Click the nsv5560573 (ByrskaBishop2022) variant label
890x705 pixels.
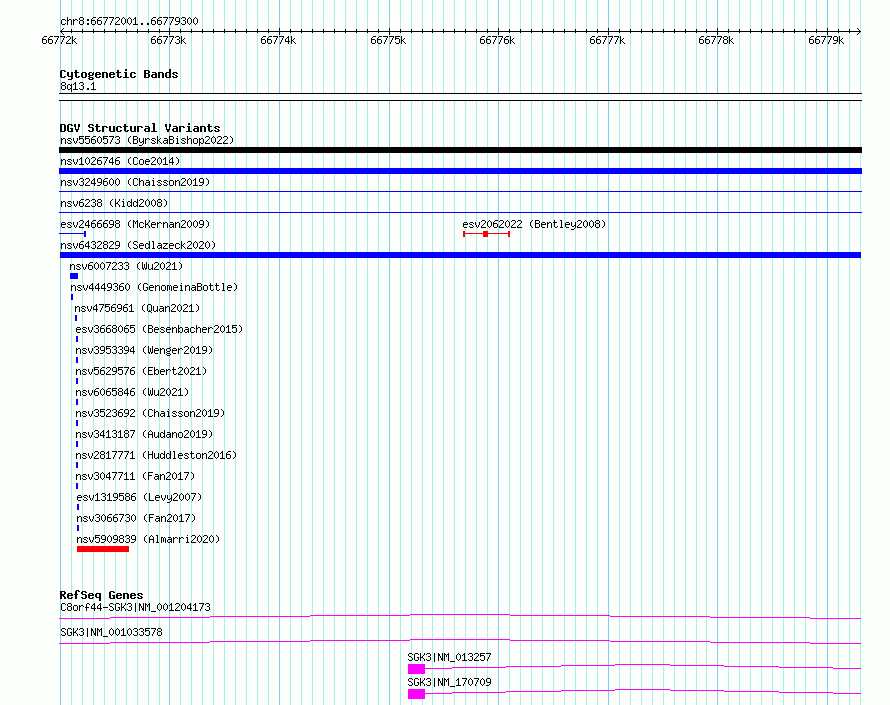pos(147,140)
